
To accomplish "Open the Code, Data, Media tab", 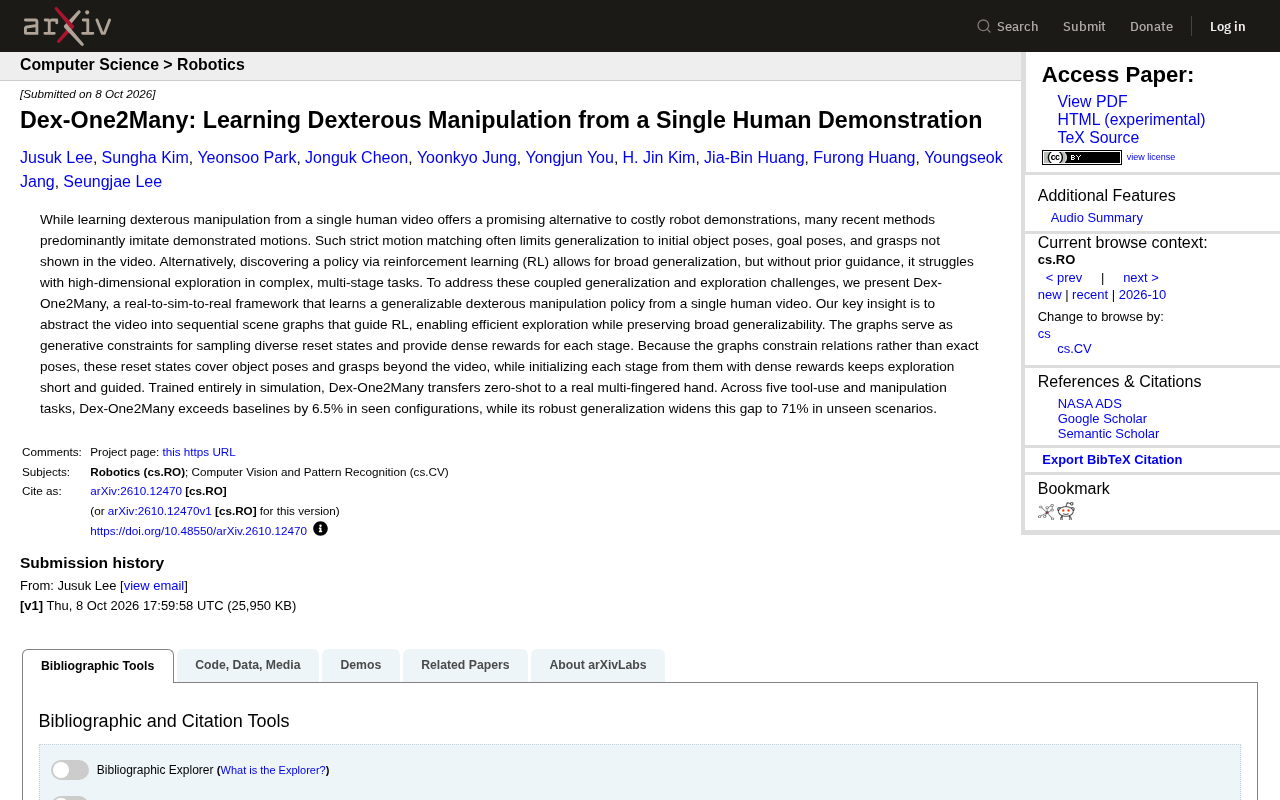I will point(248,665).
